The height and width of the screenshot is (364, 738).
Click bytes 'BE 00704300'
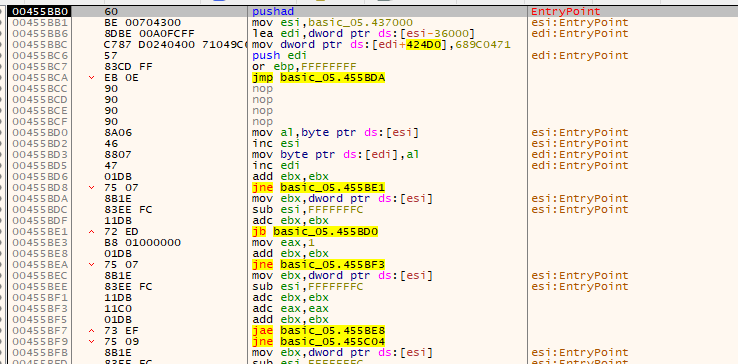[143, 23]
